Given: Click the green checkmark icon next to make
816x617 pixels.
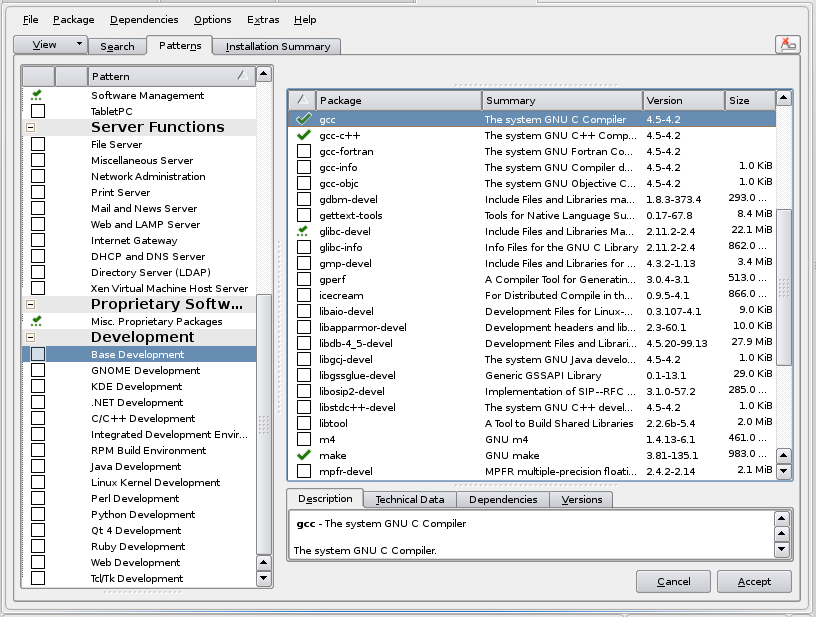Looking at the screenshot, I should click(303, 455).
